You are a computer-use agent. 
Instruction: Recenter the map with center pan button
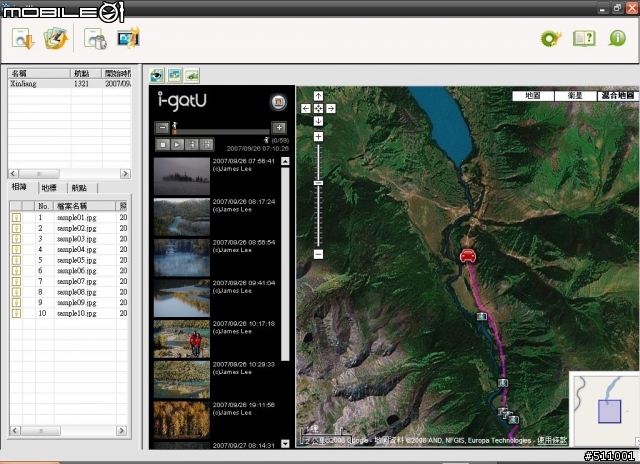coord(318,109)
